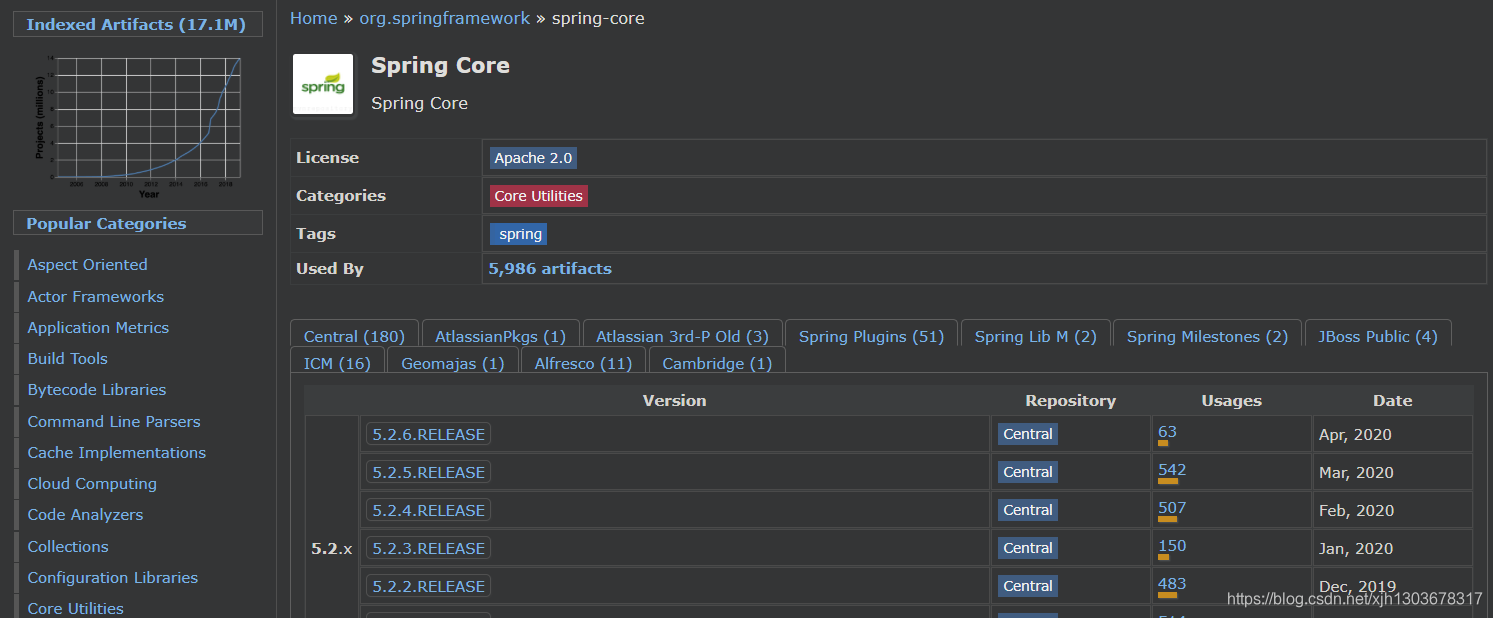Open the Aspect Oriented category
This screenshot has width=1493, height=618.
[87, 265]
